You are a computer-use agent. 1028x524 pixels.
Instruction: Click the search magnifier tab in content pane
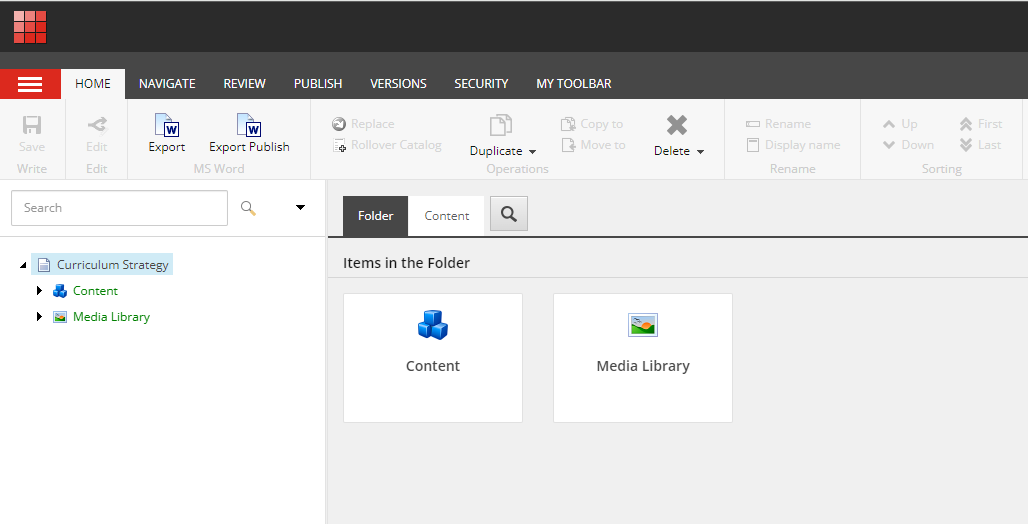coord(509,214)
